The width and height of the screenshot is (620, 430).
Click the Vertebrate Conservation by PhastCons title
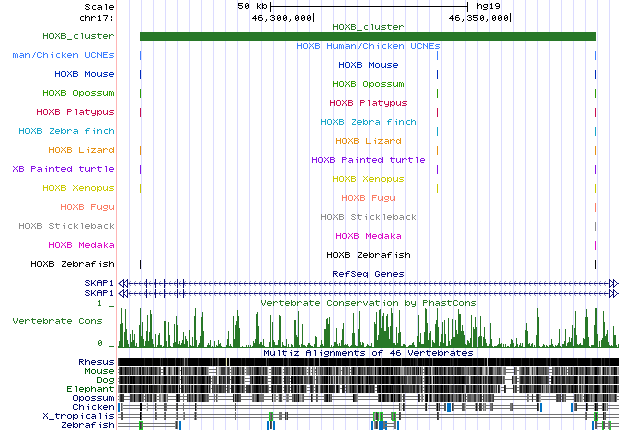click(367, 302)
